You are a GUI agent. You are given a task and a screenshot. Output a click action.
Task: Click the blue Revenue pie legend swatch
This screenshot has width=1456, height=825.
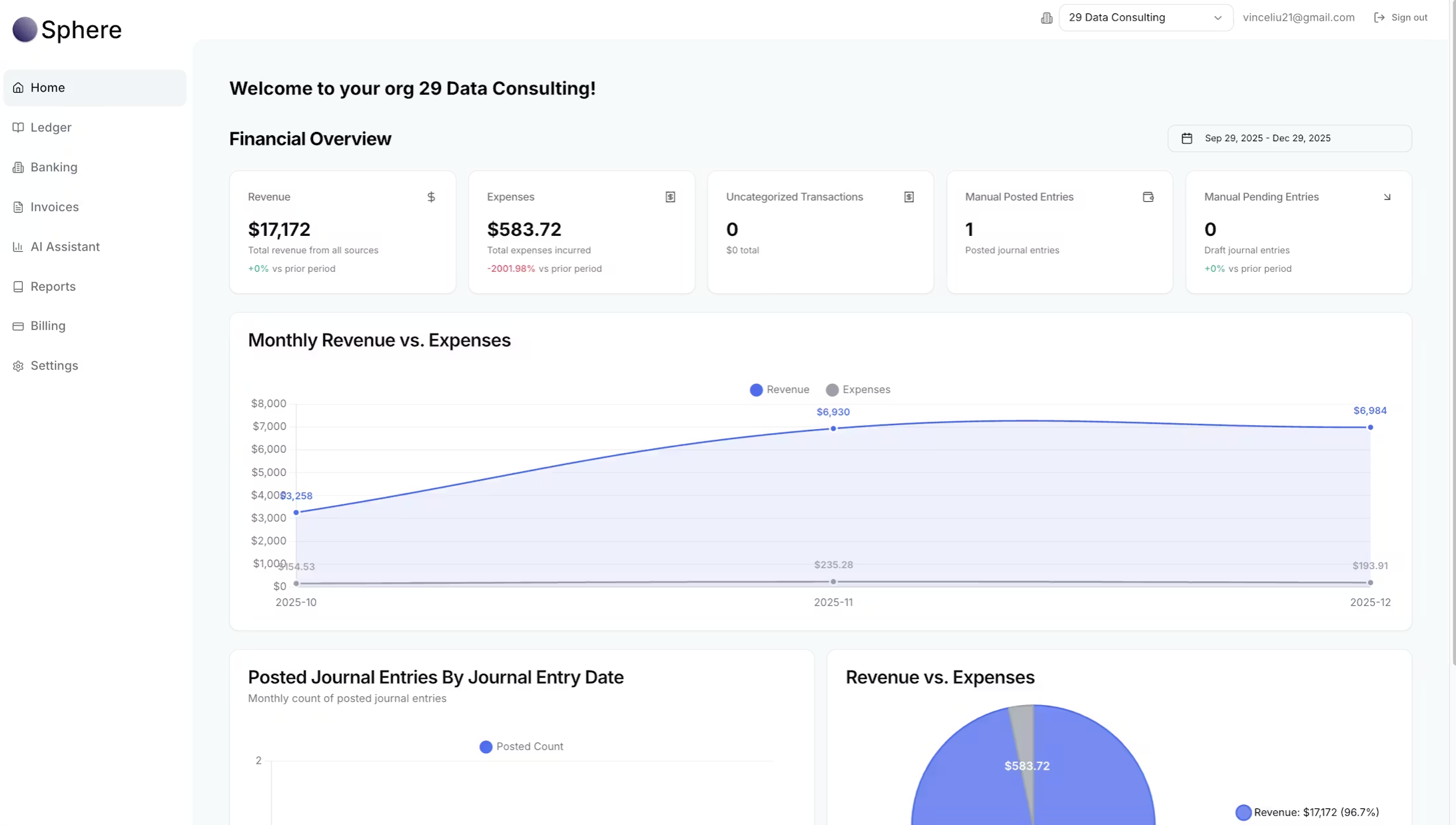(1243, 812)
